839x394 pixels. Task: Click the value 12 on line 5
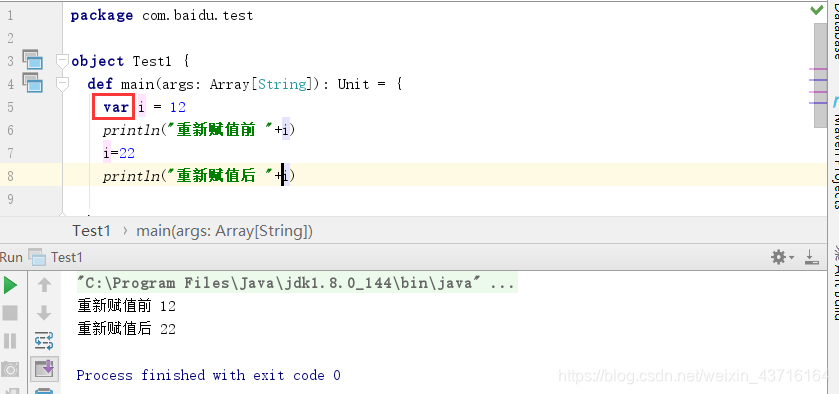coord(178,107)
